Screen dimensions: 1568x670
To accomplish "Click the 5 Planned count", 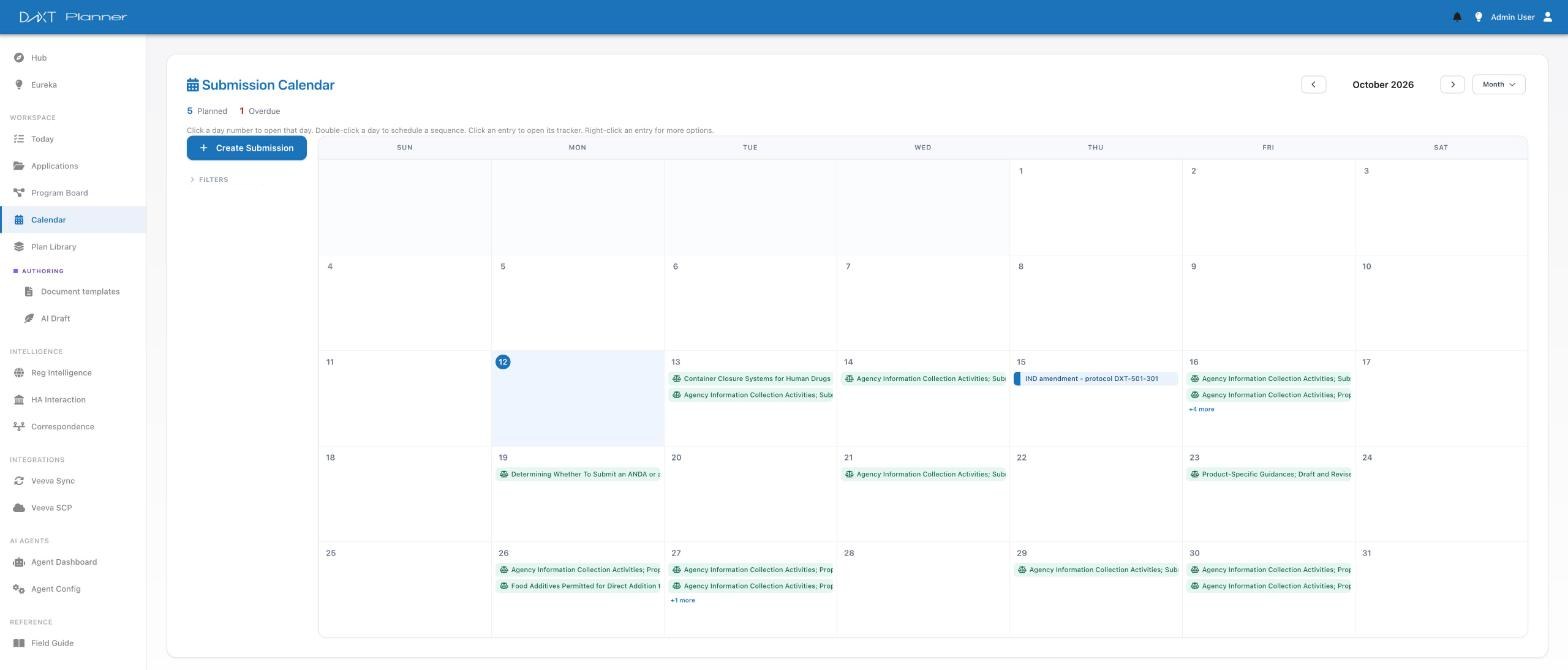I will pos(207,111).
